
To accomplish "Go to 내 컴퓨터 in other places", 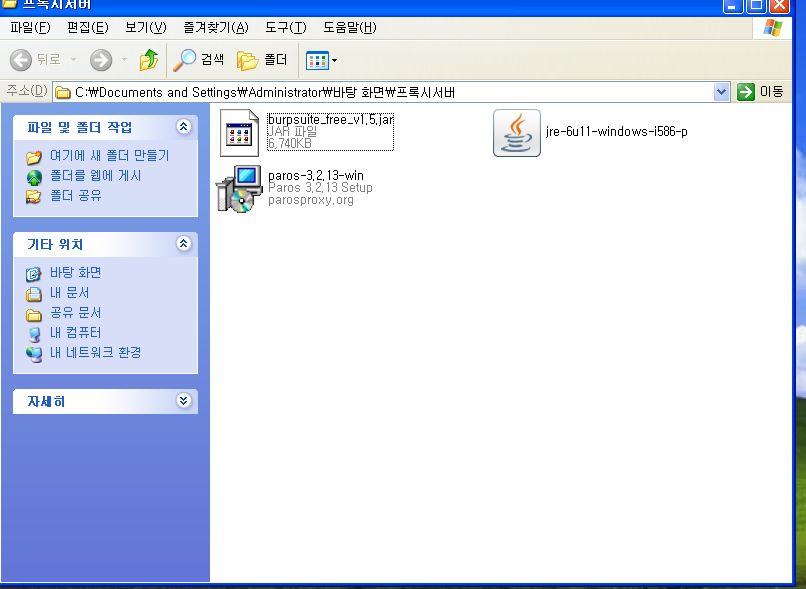I will (76, 333).
